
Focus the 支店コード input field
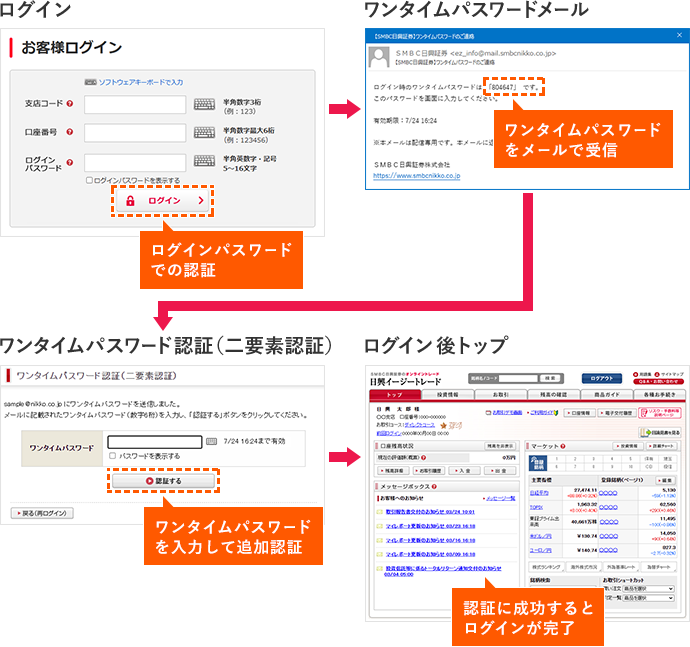(x=135, y=105)
